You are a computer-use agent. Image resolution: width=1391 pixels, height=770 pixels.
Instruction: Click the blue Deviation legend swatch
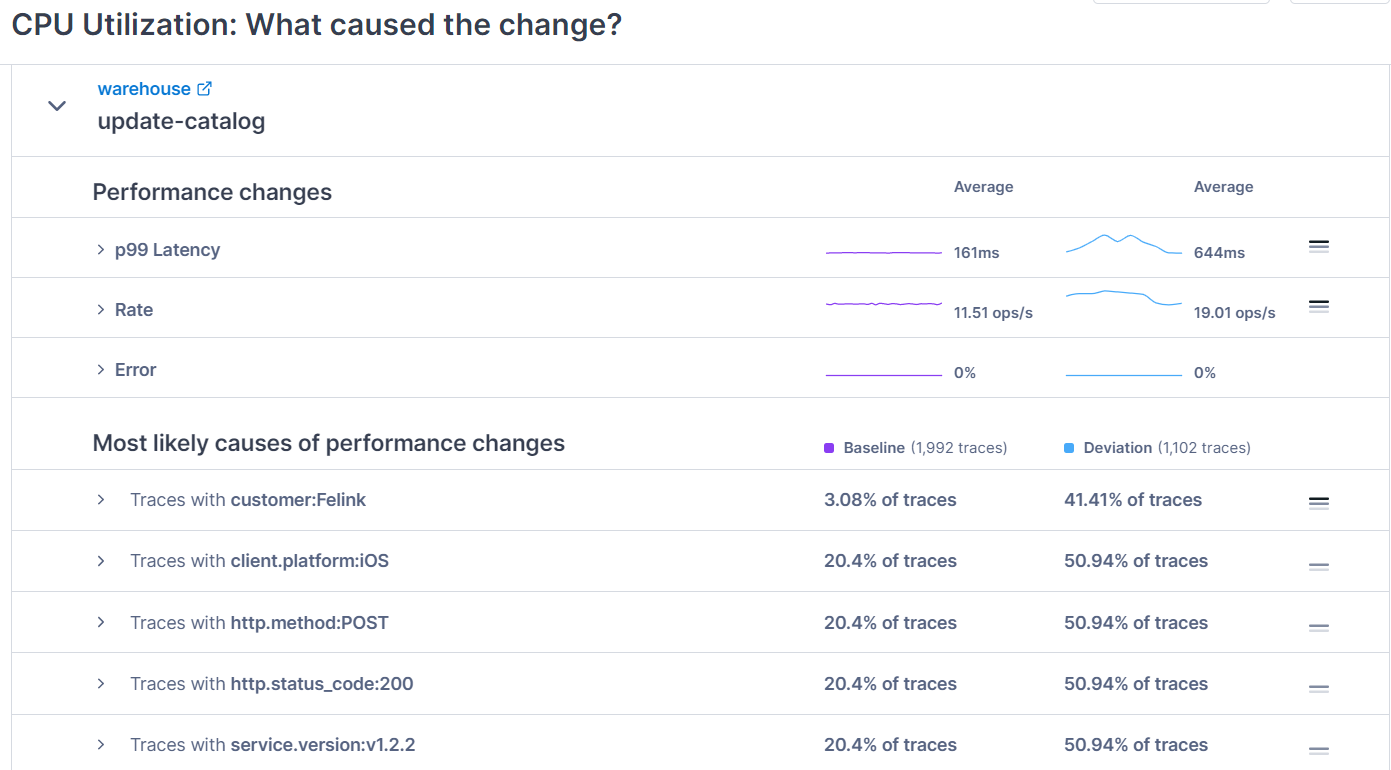(1069, 448)
